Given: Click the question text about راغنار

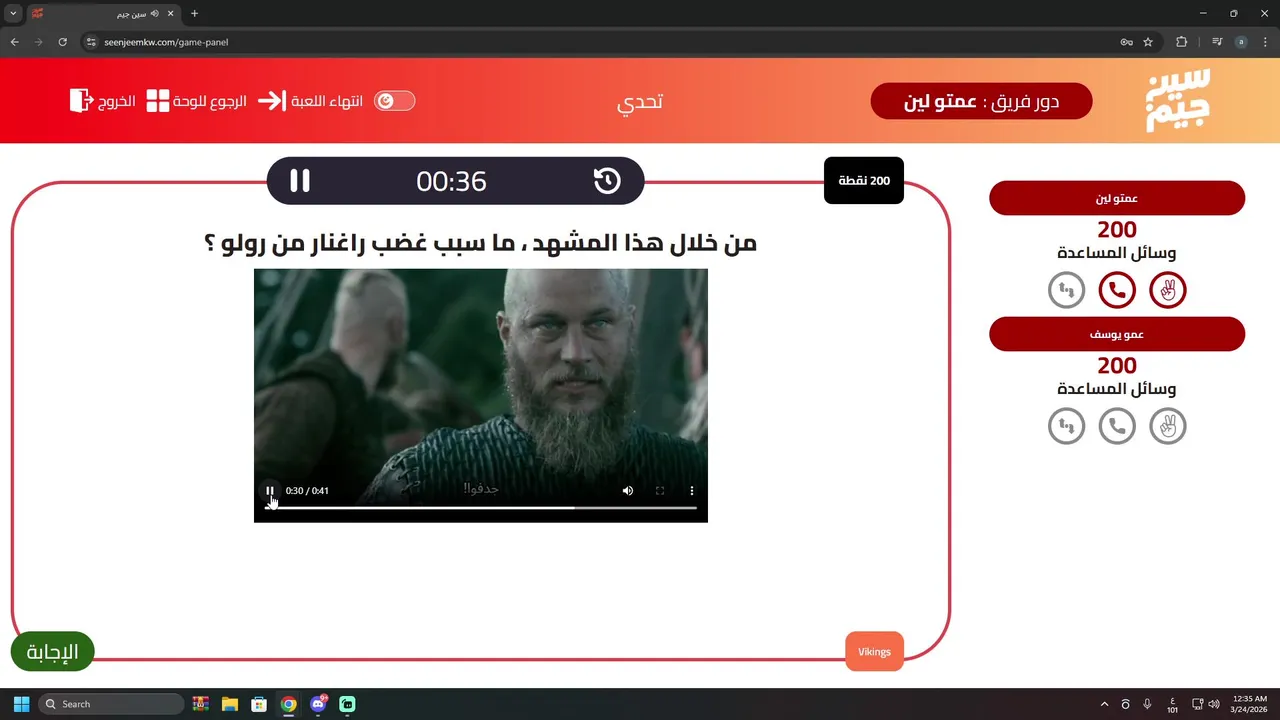Looking at the screenshot, I should pos(480,243).
